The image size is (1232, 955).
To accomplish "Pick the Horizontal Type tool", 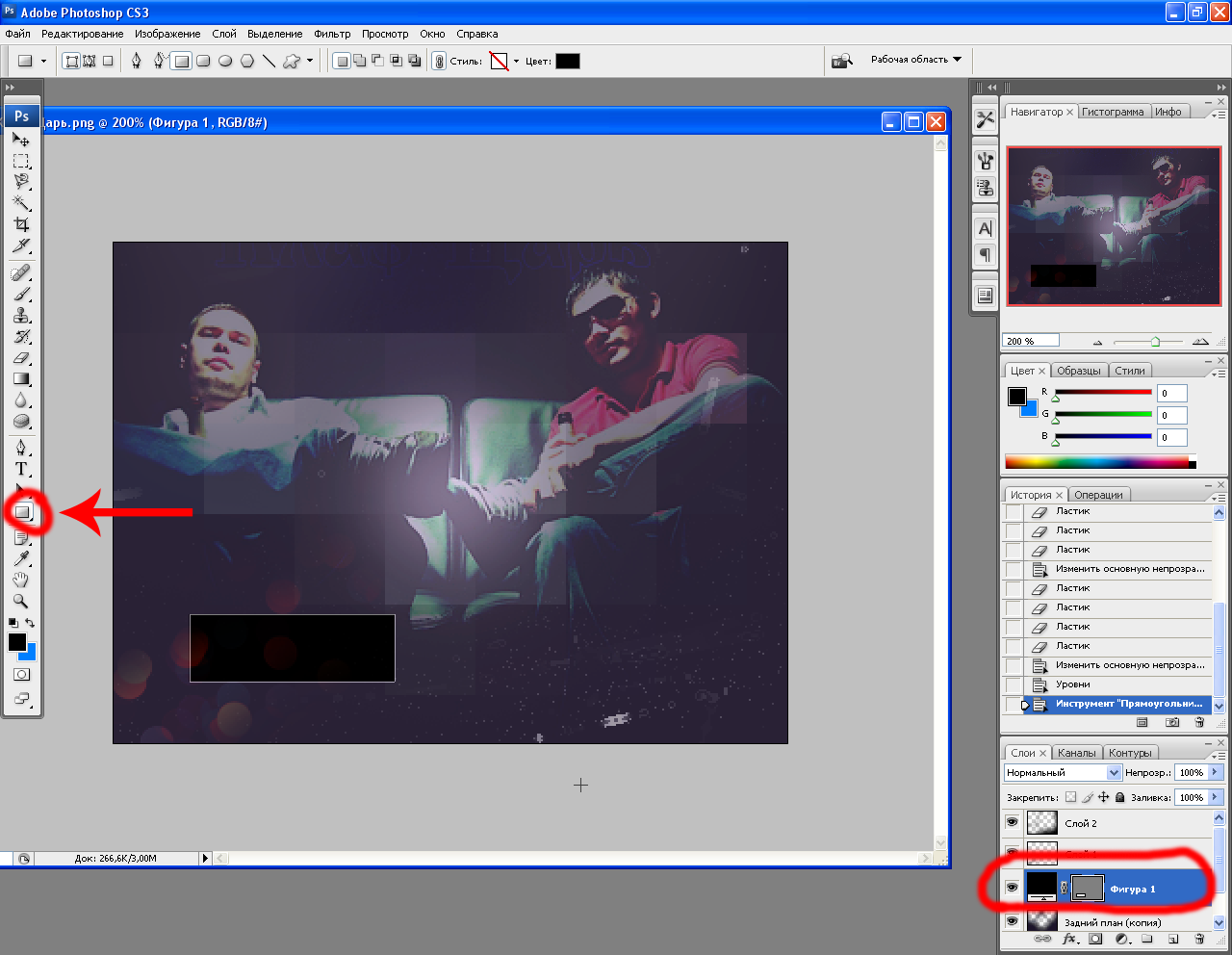I will point(21,469).
